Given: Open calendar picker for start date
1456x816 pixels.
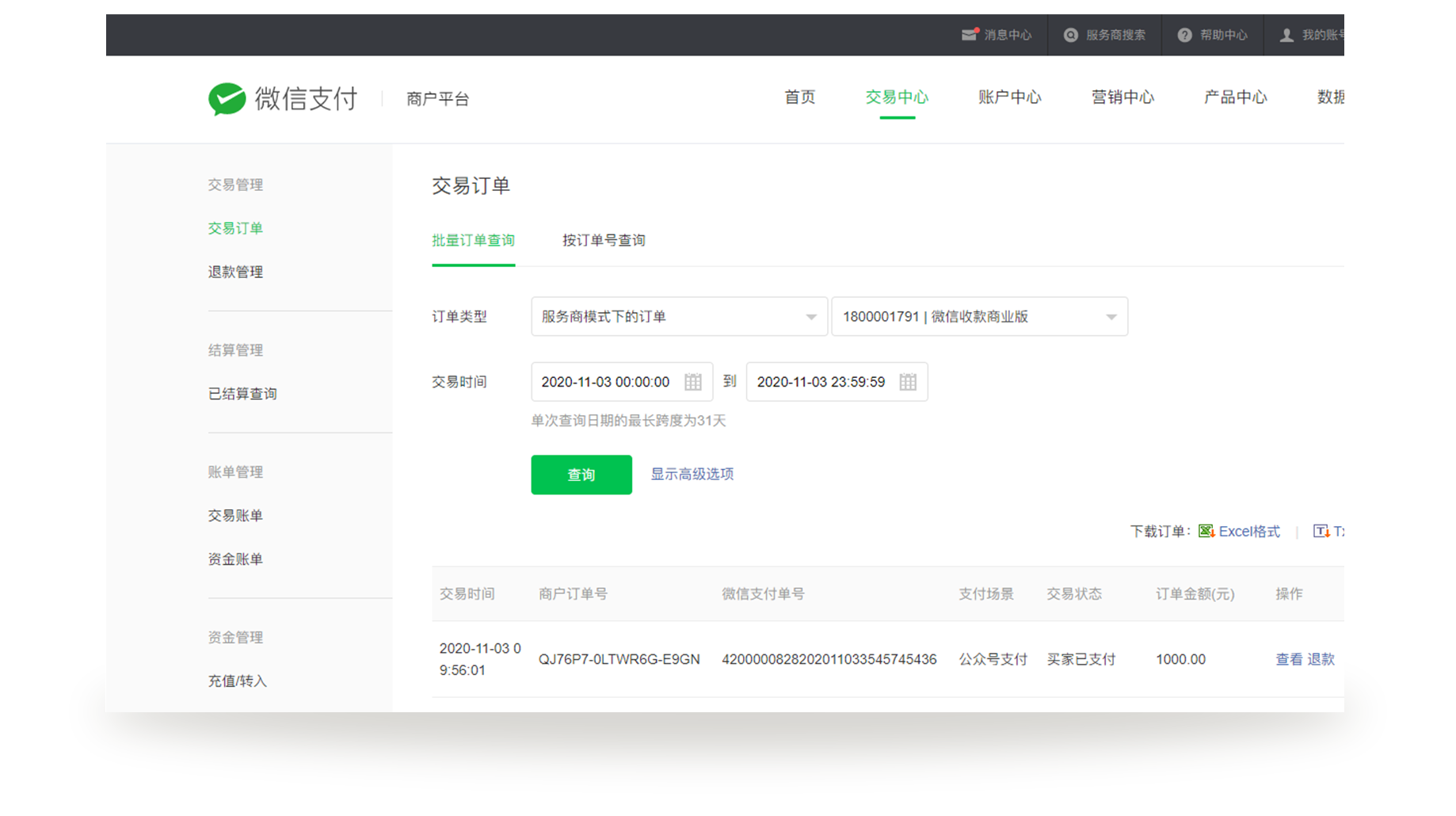Looking at the screenshot, I should point(693,382).
